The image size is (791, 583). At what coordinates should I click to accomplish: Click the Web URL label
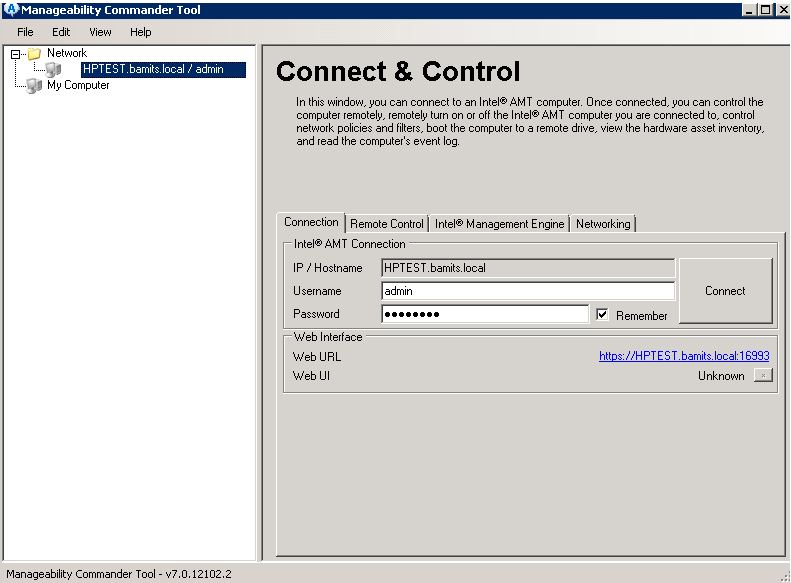[x=317, y=357]
